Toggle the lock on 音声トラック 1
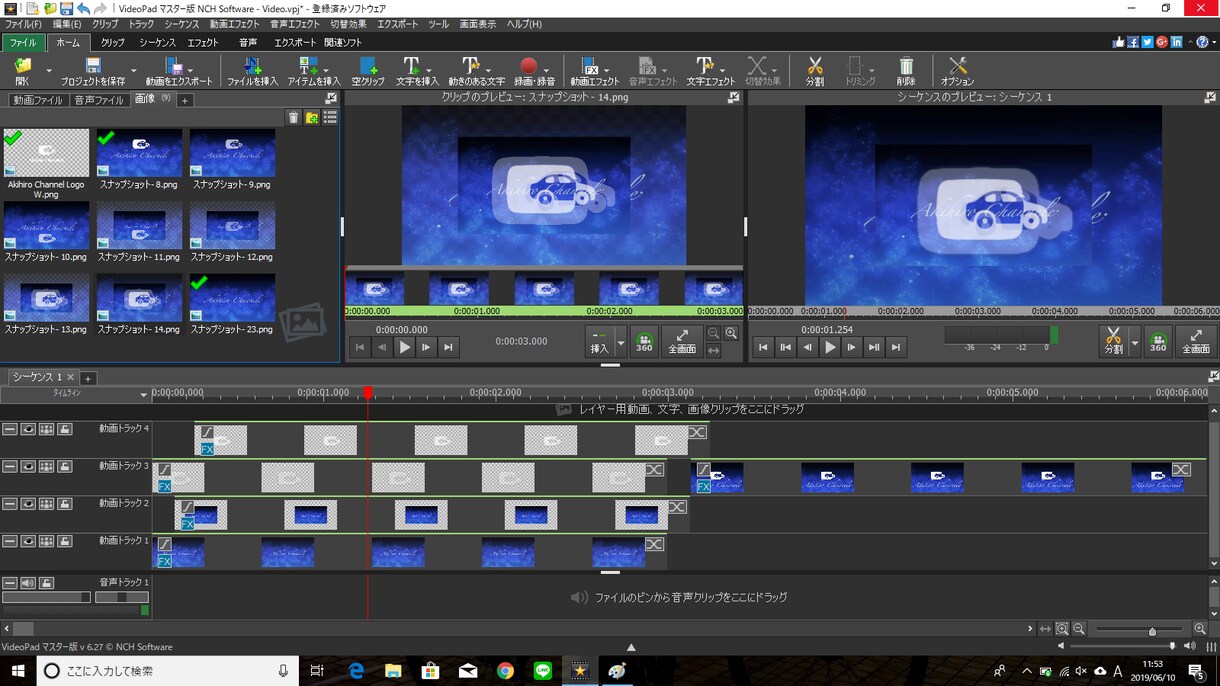This screenshot has height=686, width=1220. click(x=47, y=583)
